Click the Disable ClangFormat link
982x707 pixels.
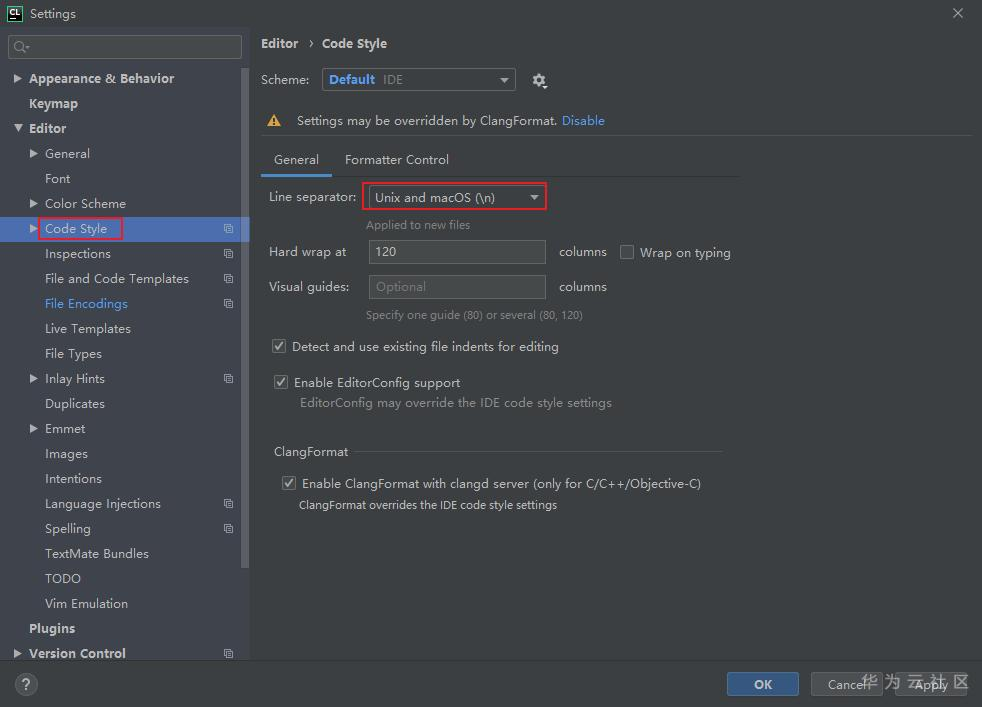tap(583, 121)
